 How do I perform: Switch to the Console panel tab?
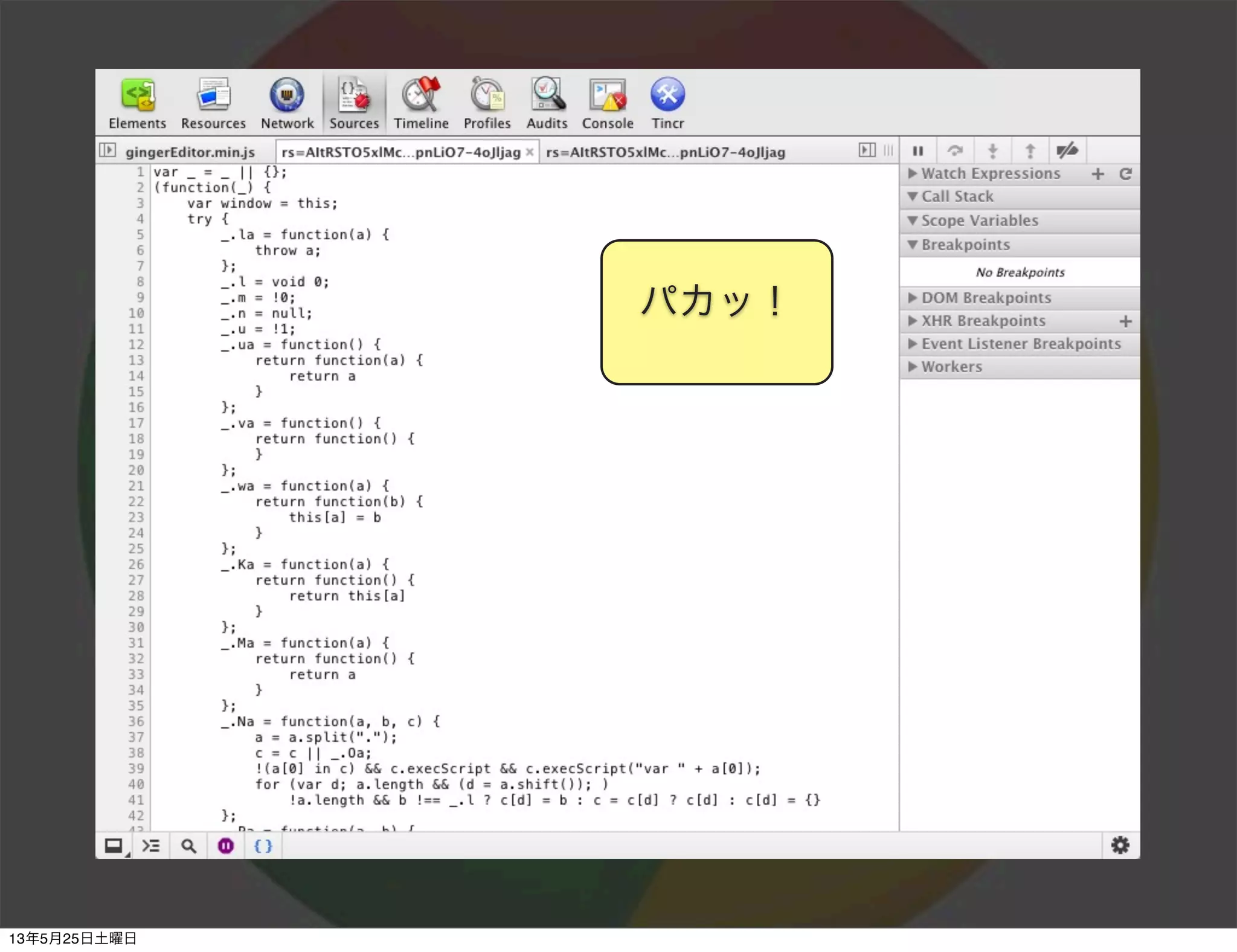(x=607, y=103)
